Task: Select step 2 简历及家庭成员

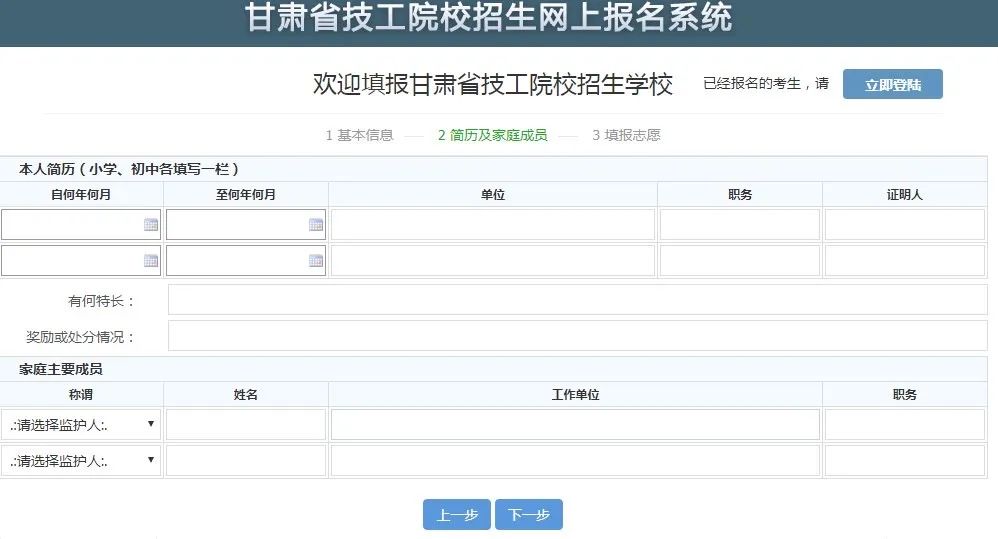Action: tap(493, 135)
